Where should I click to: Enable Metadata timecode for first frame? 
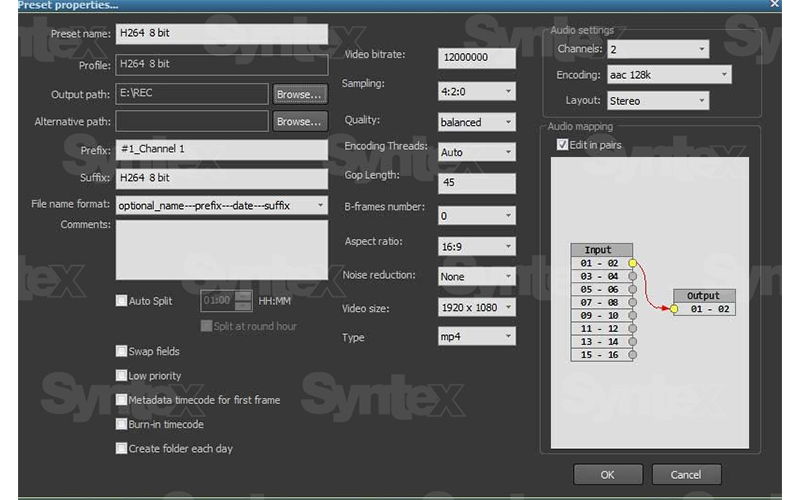(x=121, y=399)
